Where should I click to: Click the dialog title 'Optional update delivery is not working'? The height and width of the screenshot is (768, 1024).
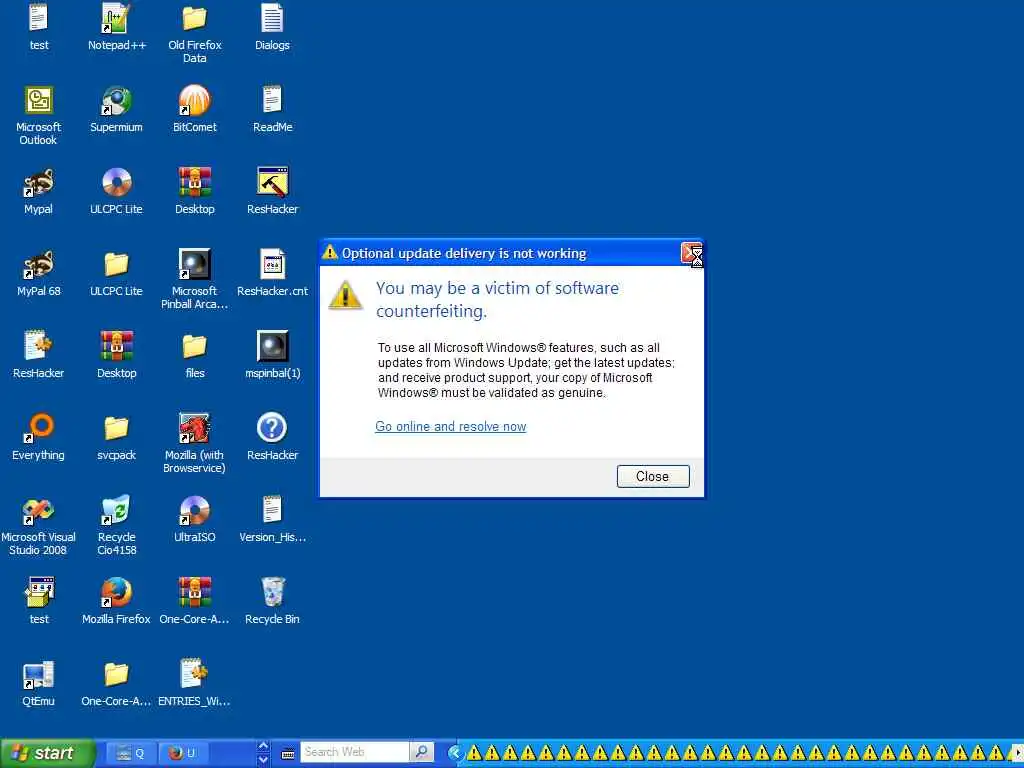pos(464,253)
